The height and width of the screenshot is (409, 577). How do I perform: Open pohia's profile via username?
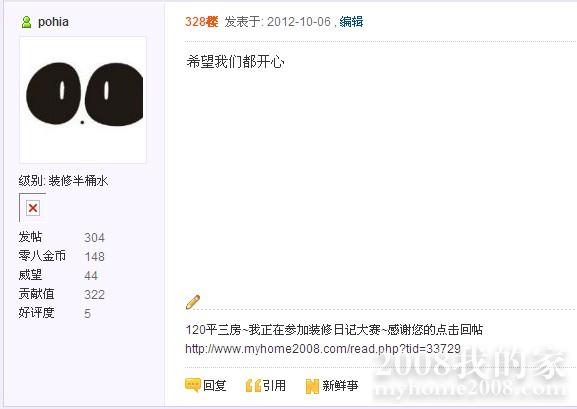(53, 22)
